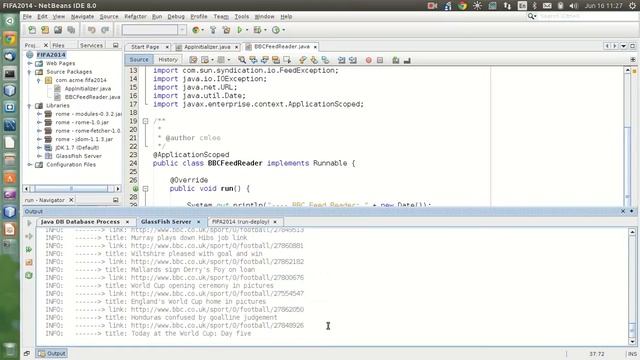Click the Stop Macro Recording icon
Screen dimensions: 640x360
[380, 60]
